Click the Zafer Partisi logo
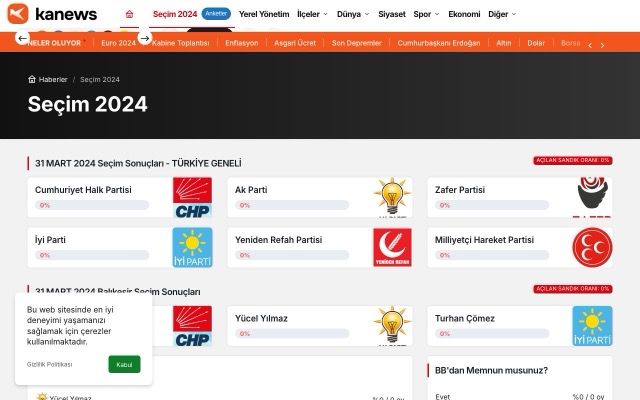 592,198
